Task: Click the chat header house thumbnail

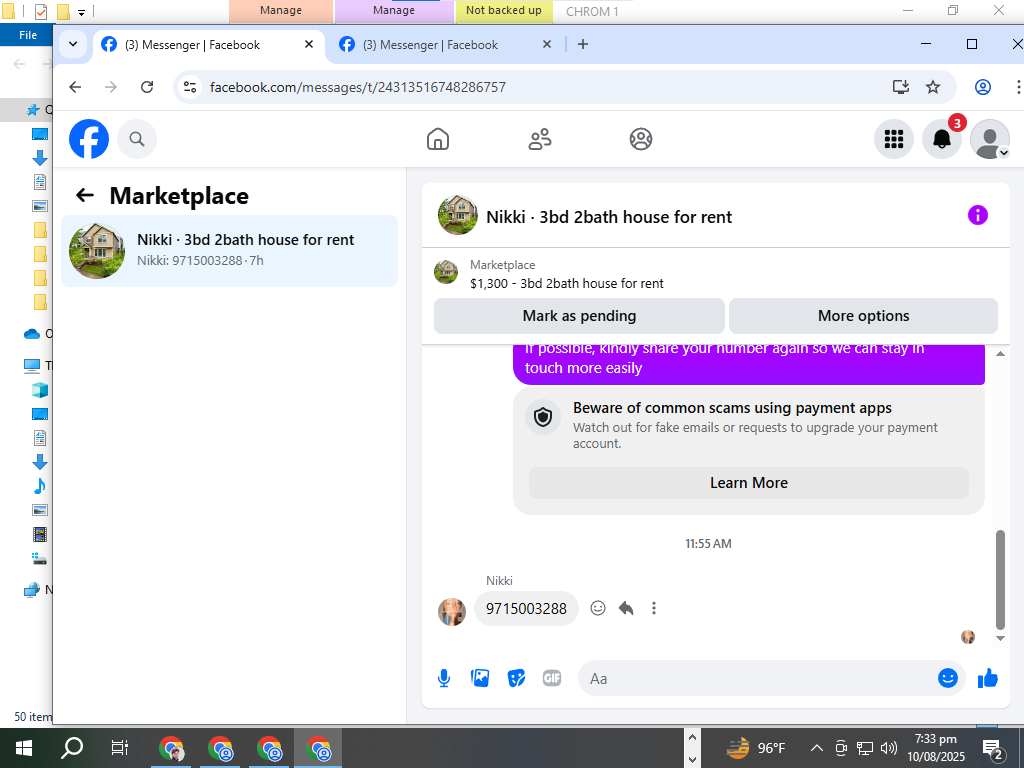Action: pyautogui.click(x=457, y=215)
